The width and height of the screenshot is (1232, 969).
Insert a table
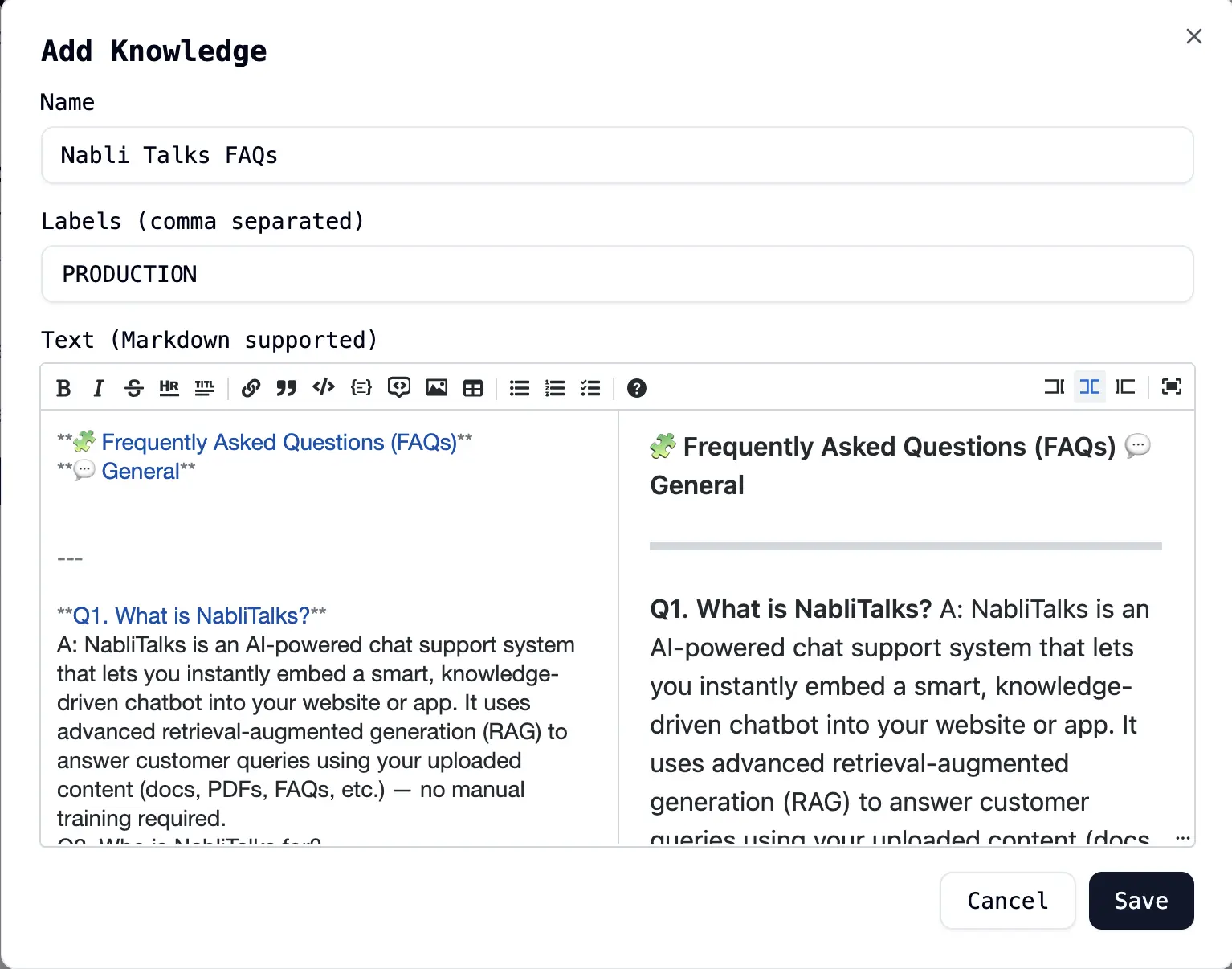(473, 388)
